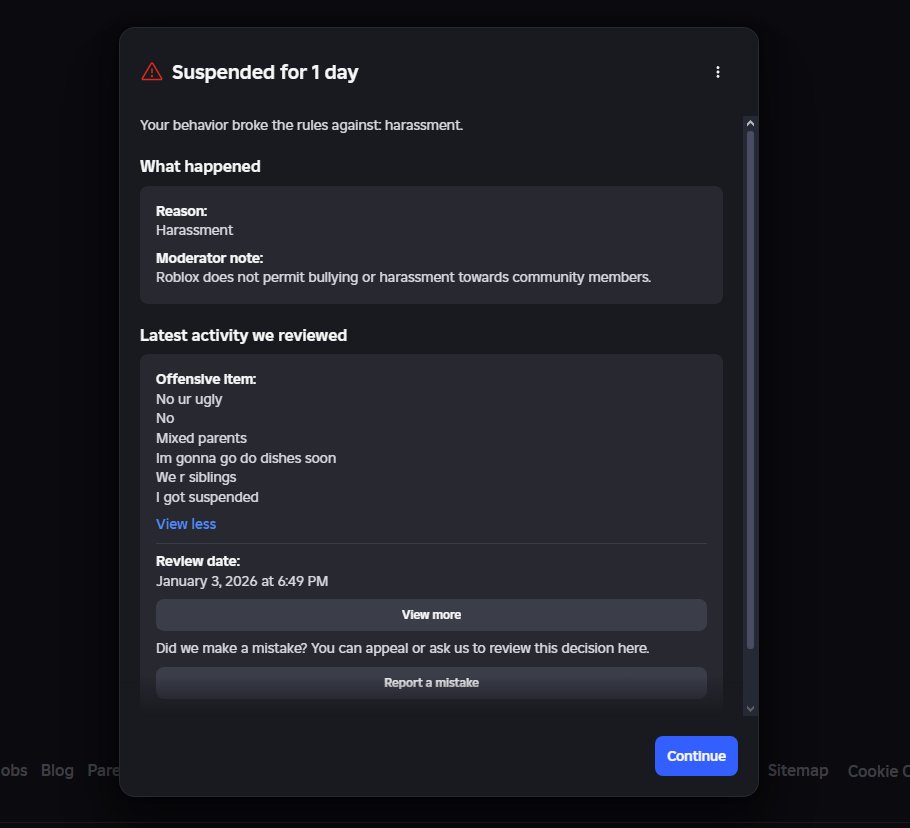Click the red warning triangle icon

click(x=152, y=72)
